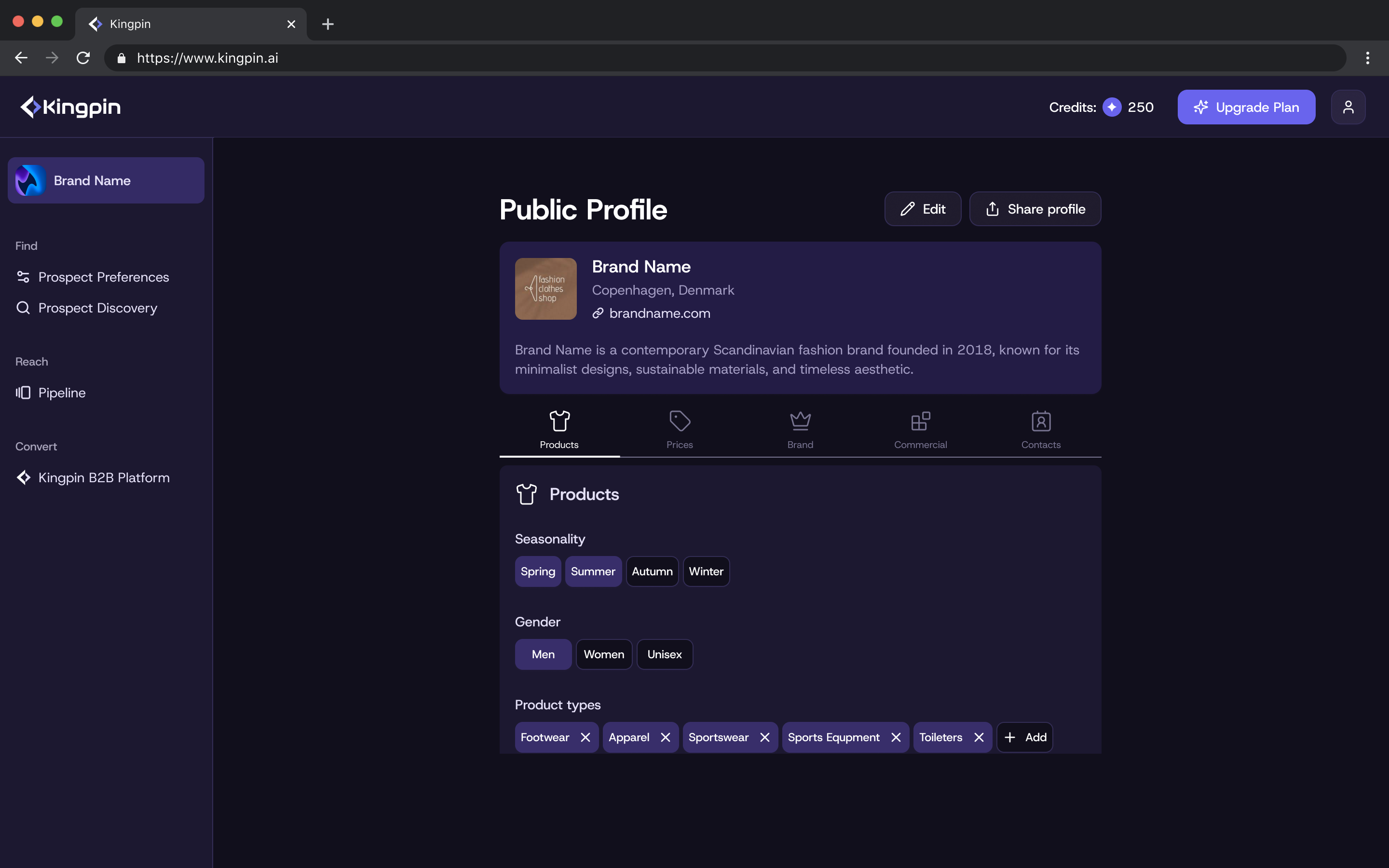Screen dimensions: 1389x868
Task: Click the Seasonality section label
Action: [x=550, y=539]
